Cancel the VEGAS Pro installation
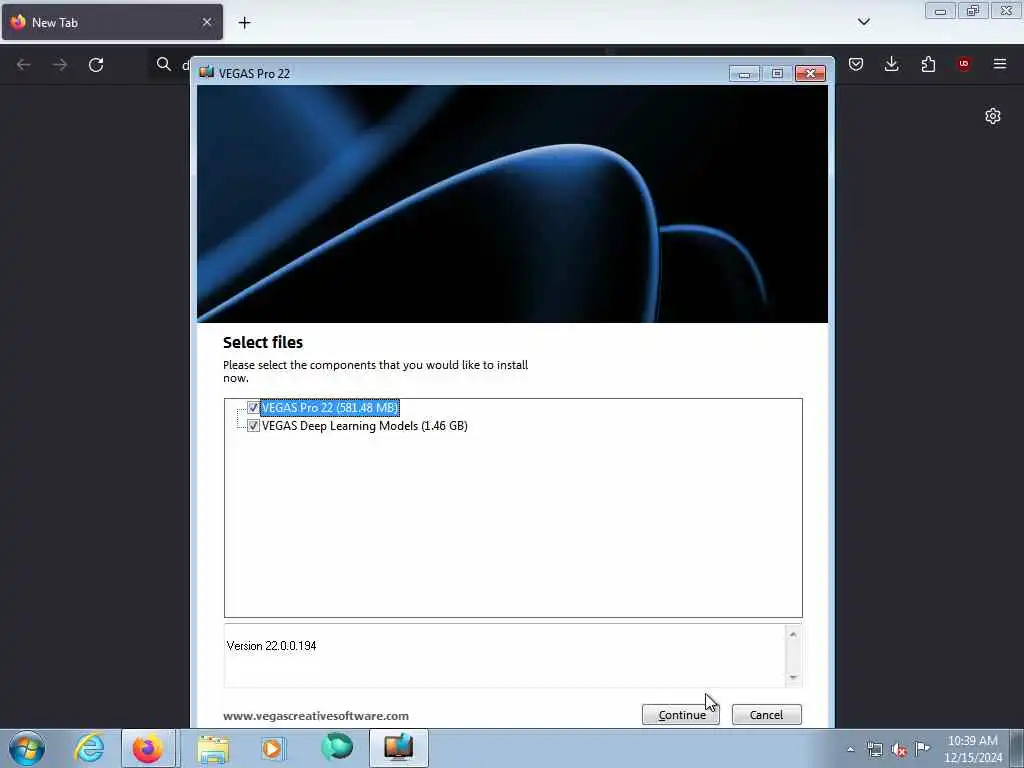 coord(766,714)
